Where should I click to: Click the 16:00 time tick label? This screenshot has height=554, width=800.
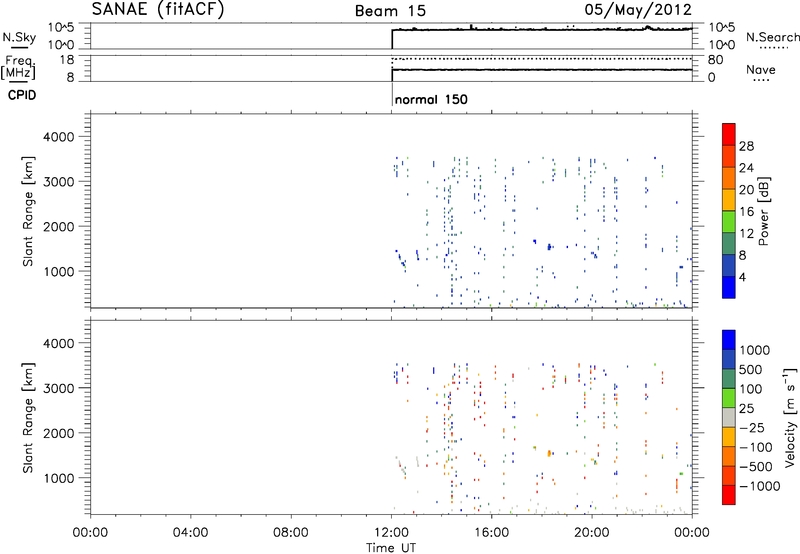point(491,533)
